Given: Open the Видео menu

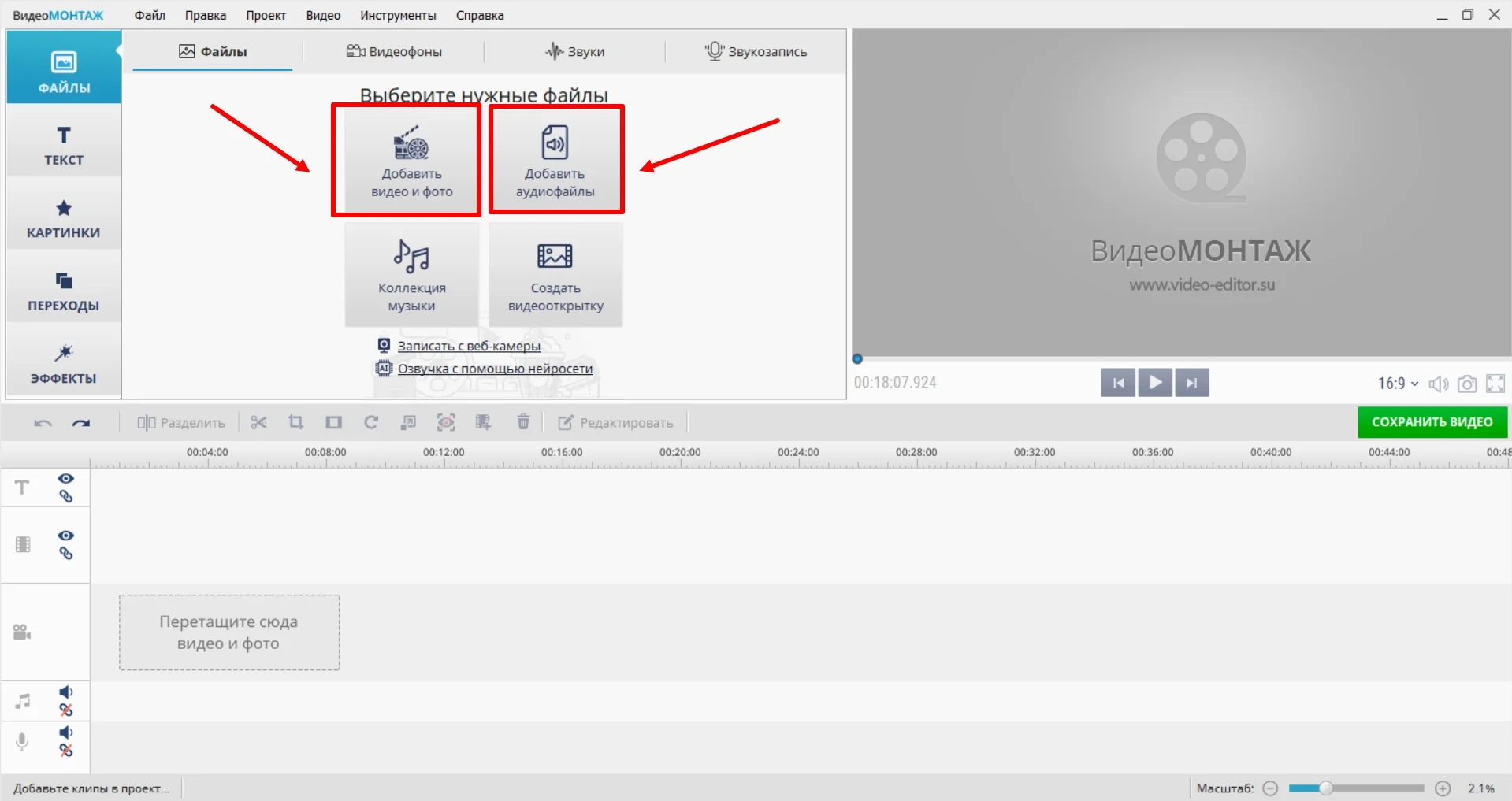Looking at the screenshot, I should tap(323, 15).
